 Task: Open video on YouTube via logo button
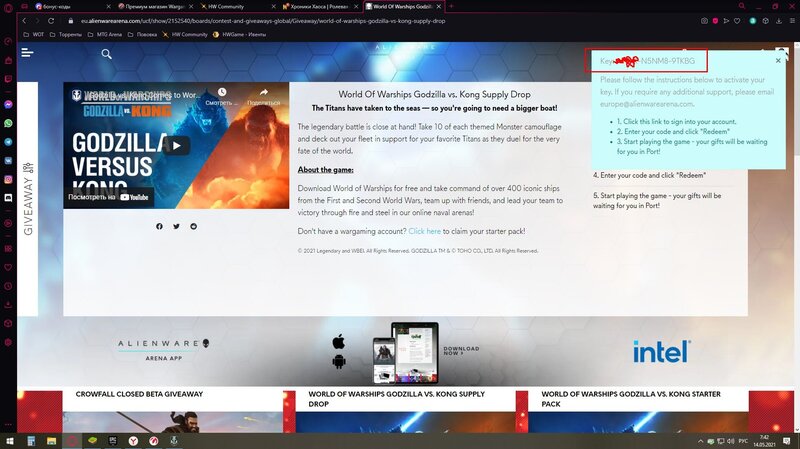click(x=134, y=197)
